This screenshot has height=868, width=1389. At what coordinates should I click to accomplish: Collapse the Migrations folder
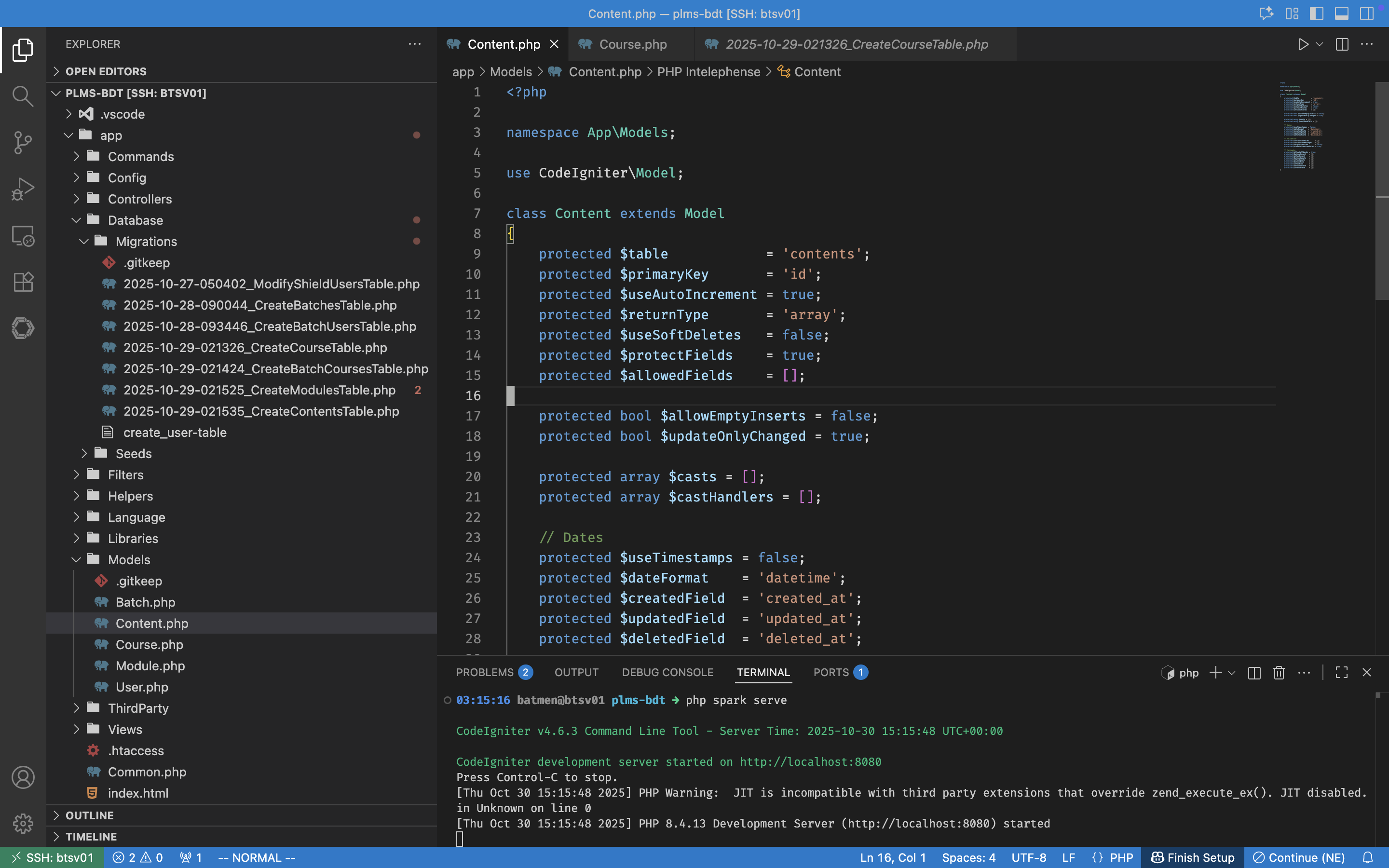click(146, 242)
